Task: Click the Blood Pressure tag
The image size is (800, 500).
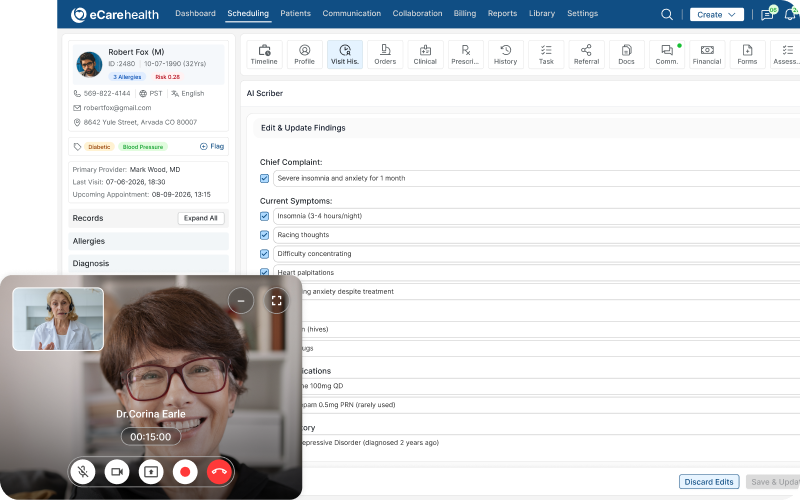Action: tap(143, 147)
